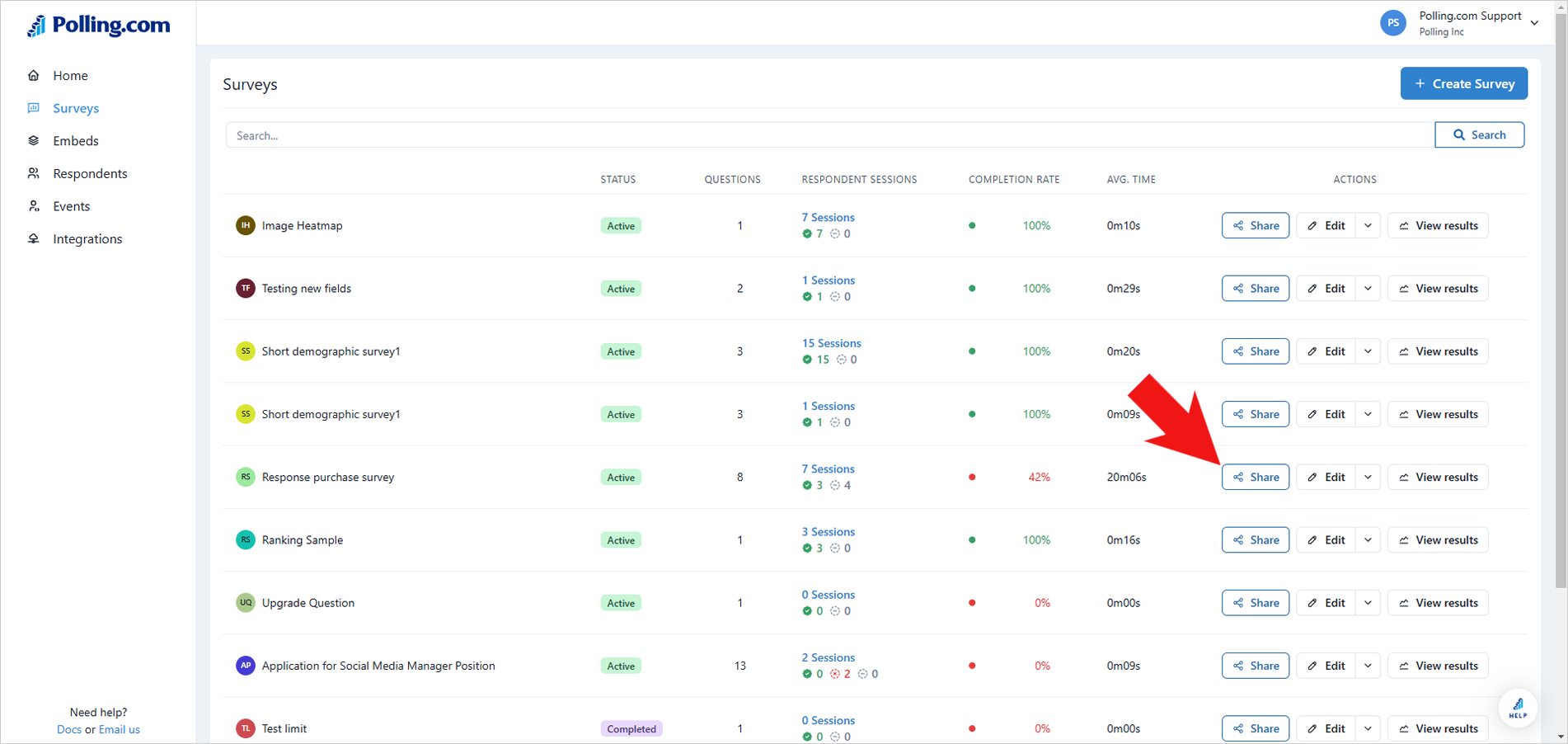Click the Surveys sidebar icon

coord(34,108)
